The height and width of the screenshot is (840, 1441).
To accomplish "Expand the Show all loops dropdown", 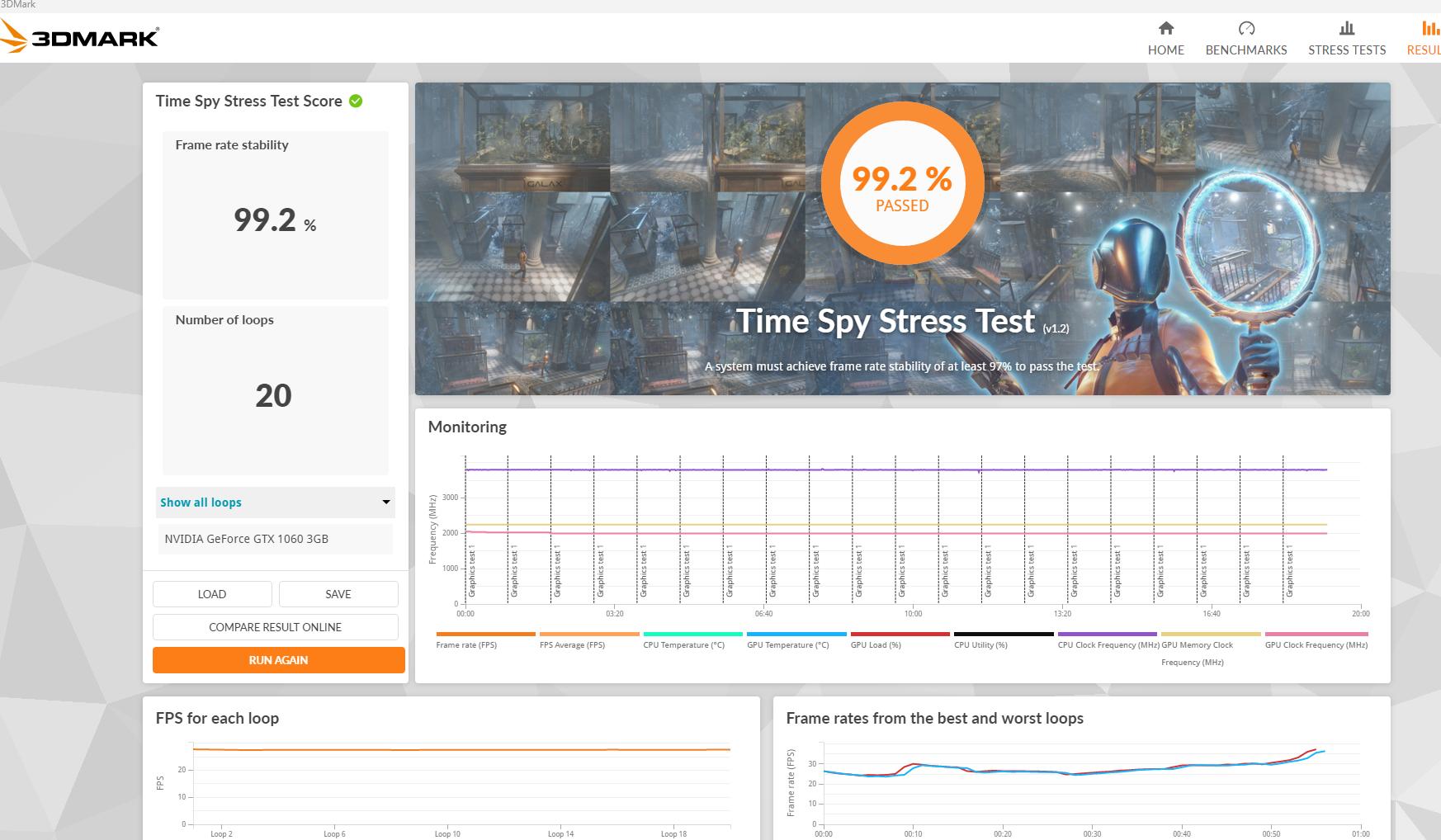I will tap(276, 503).
